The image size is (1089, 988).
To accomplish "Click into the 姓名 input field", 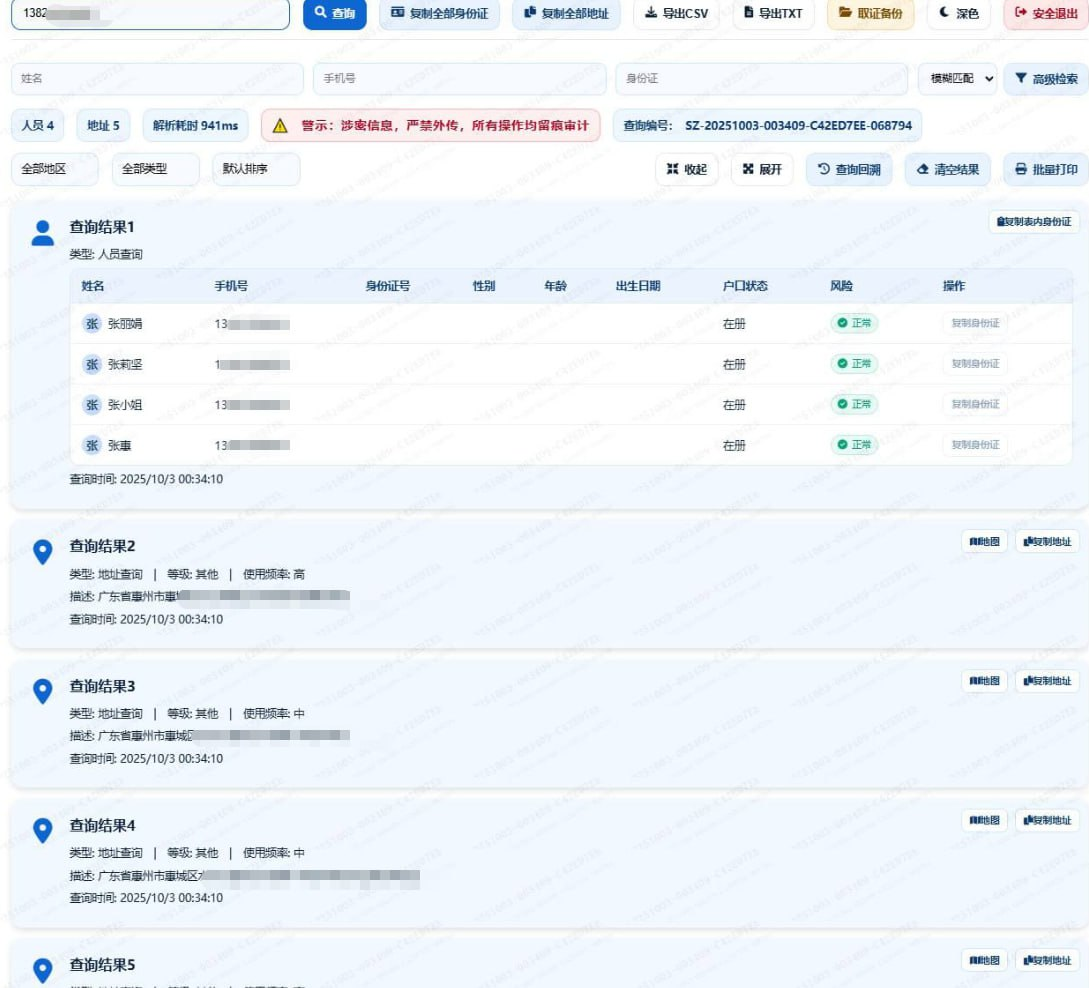I will point(156,78).
